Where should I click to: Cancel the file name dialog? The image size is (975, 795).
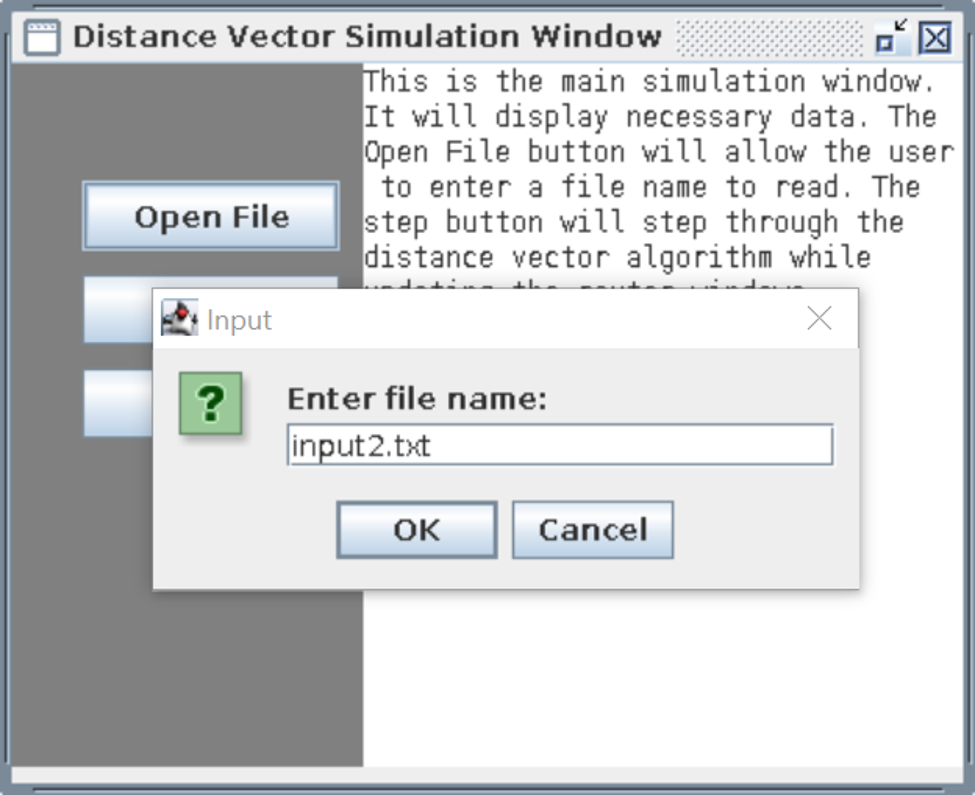tap(592, 530)
